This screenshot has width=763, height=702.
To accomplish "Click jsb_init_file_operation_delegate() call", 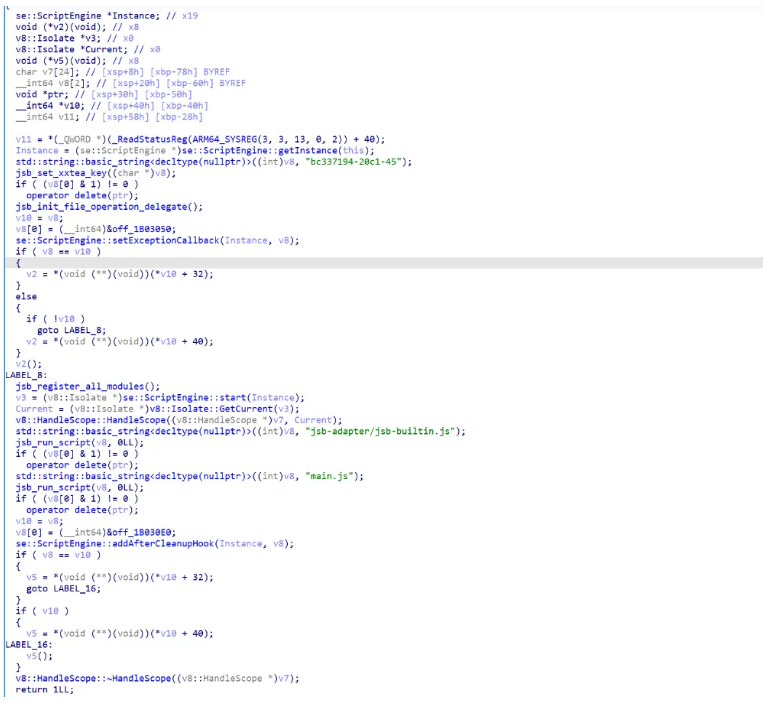I will pyautogui.click(x=109, y=207).
